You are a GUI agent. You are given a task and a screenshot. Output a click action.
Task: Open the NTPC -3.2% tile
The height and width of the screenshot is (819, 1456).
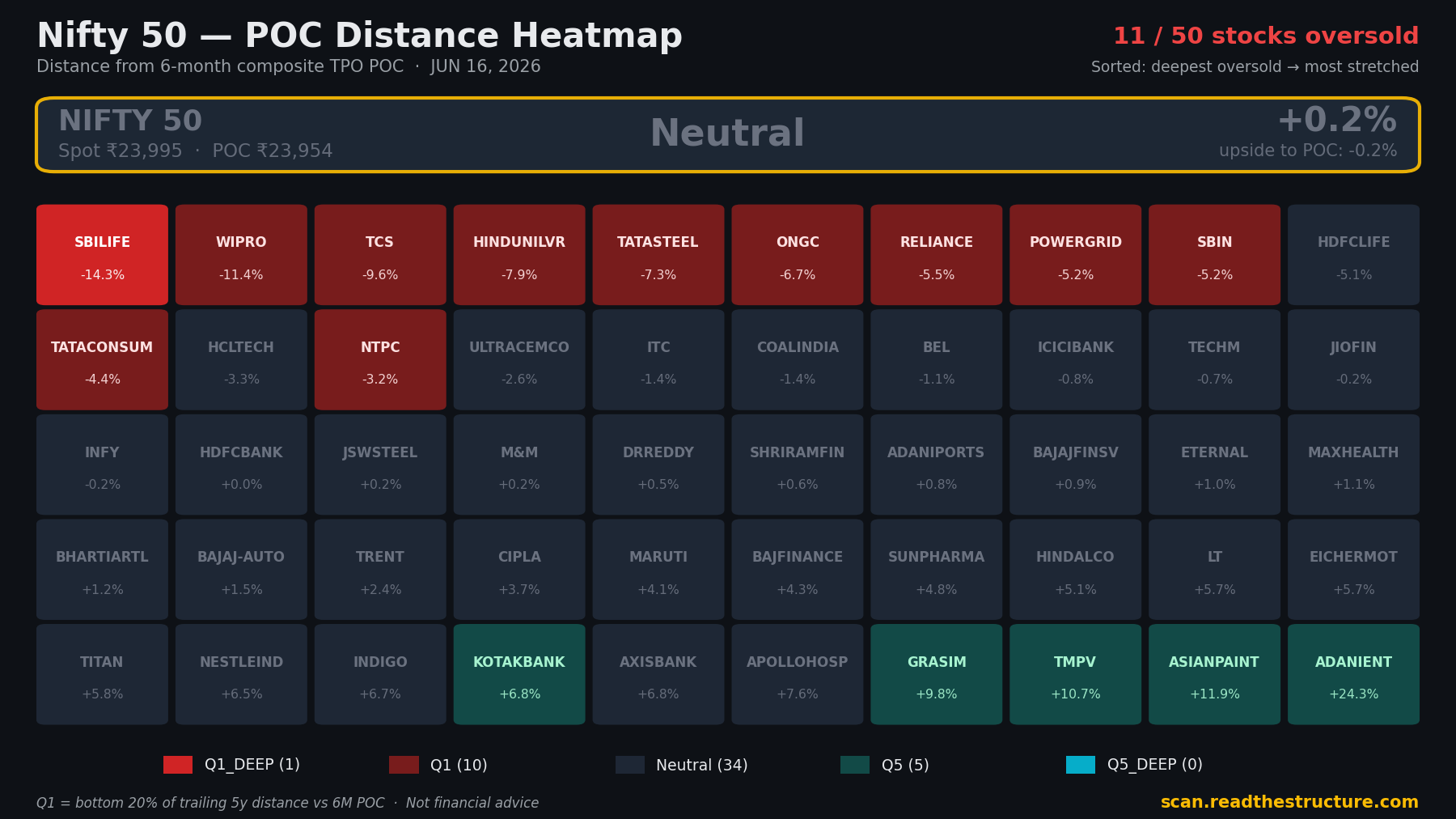(x=380, y=360)
